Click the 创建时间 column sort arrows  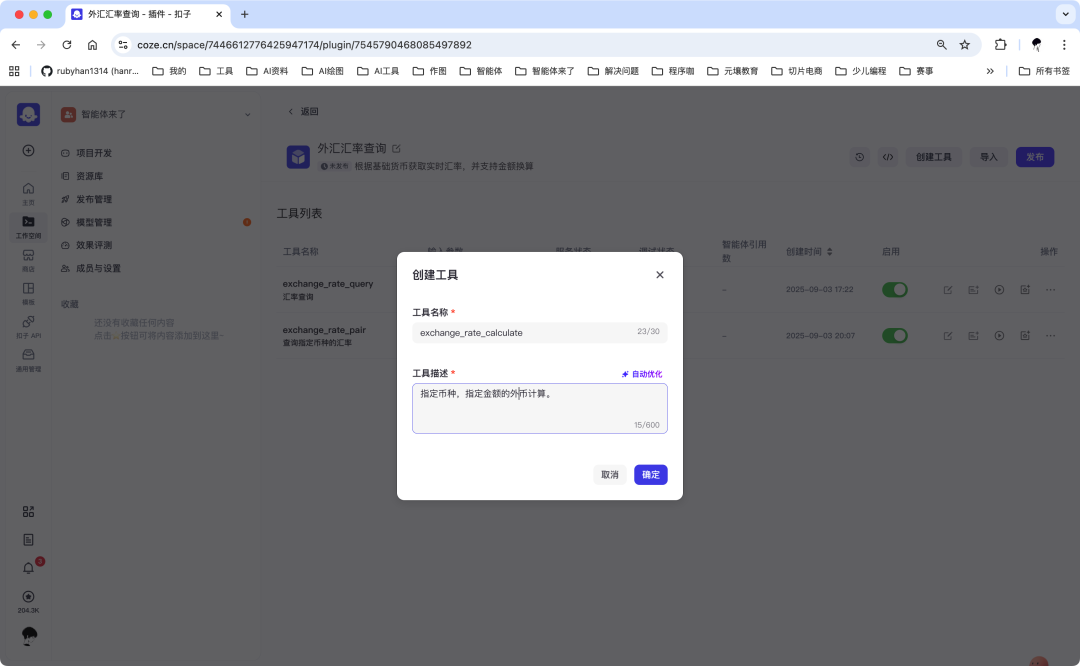coord(831,251)
